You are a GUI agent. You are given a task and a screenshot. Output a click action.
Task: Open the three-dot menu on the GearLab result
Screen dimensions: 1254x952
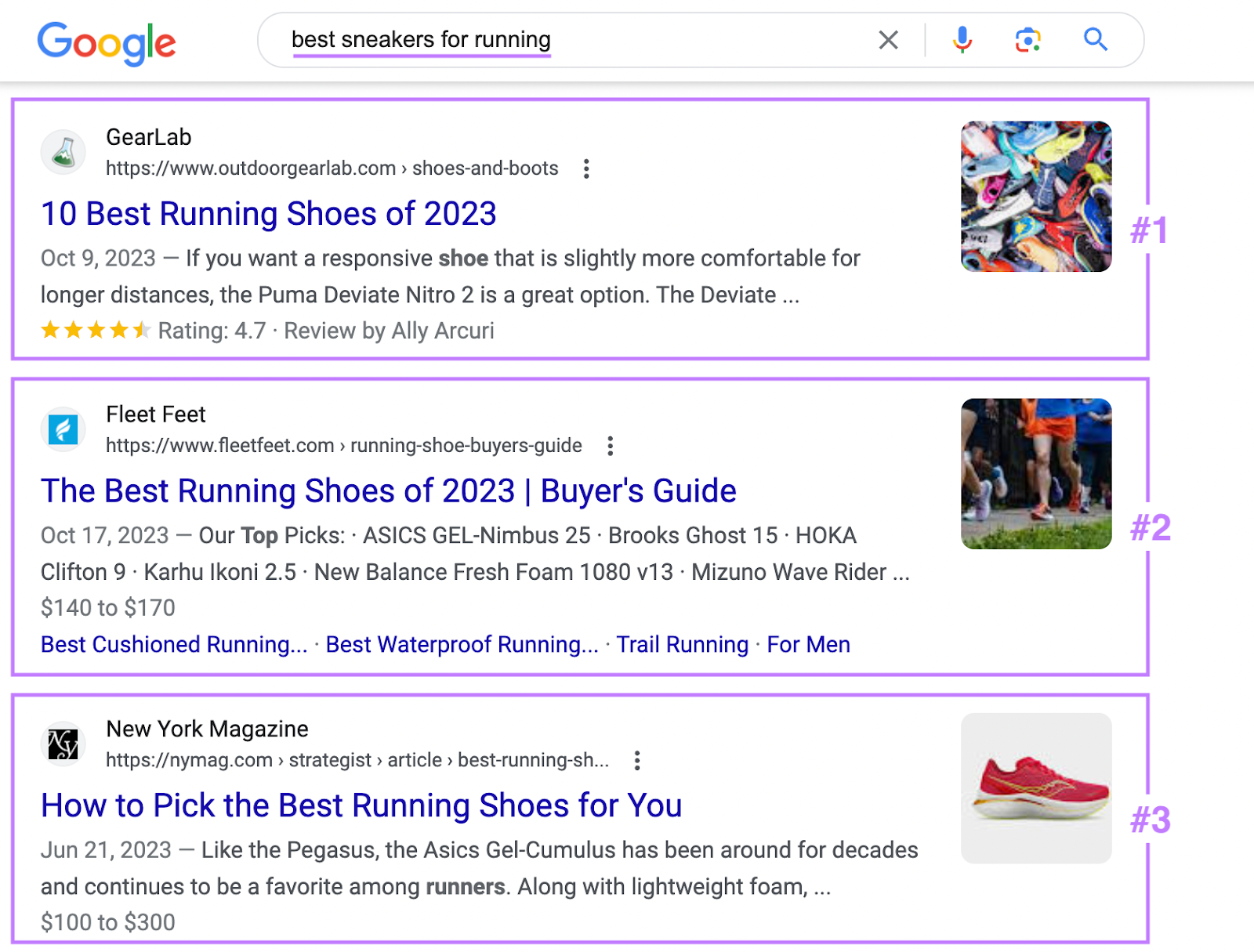pos(586,168)
